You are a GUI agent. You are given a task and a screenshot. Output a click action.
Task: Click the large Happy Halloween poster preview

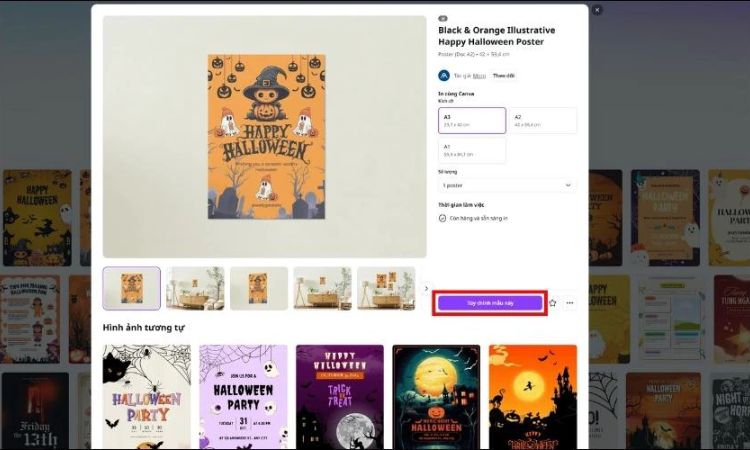(264, 136)
